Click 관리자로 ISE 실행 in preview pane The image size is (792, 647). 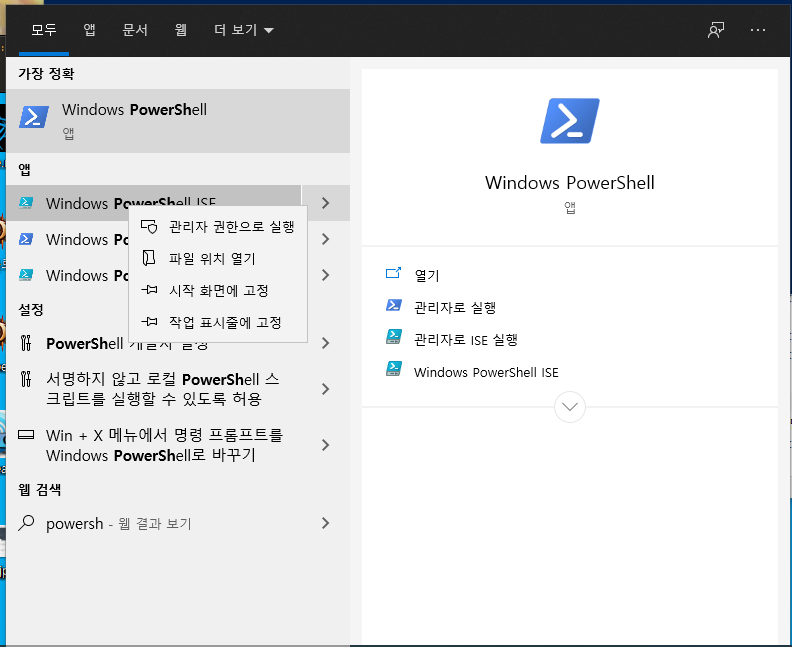(x=466, y=340)
